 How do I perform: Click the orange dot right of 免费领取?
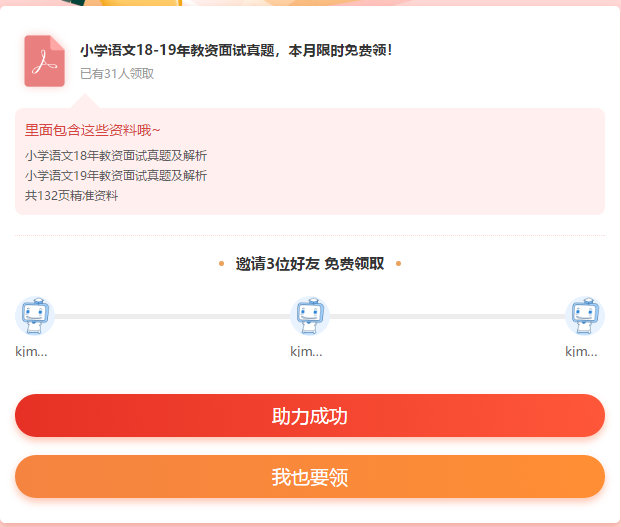tap(398, 264)
